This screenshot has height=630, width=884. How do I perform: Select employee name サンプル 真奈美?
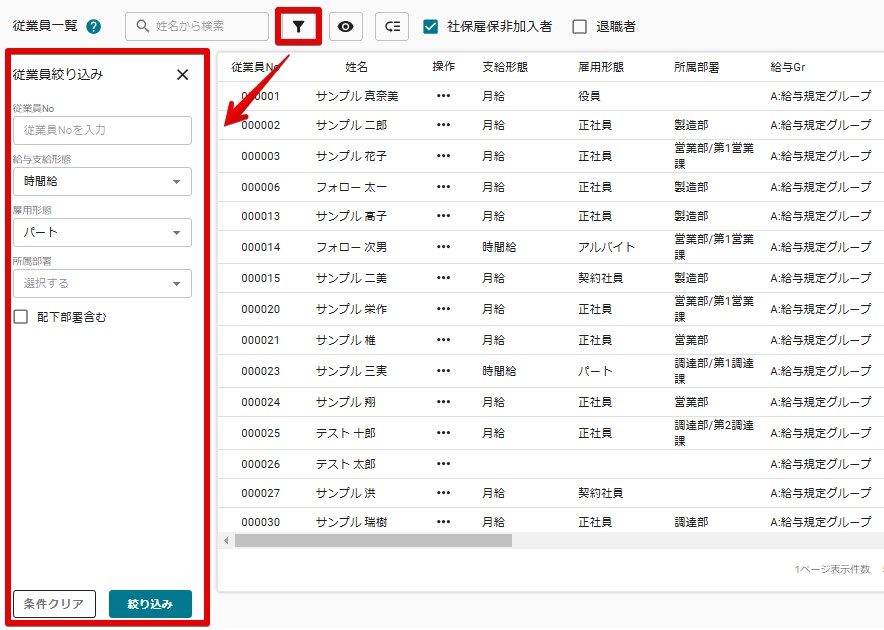pyautogui.click(x=357, y=96)
